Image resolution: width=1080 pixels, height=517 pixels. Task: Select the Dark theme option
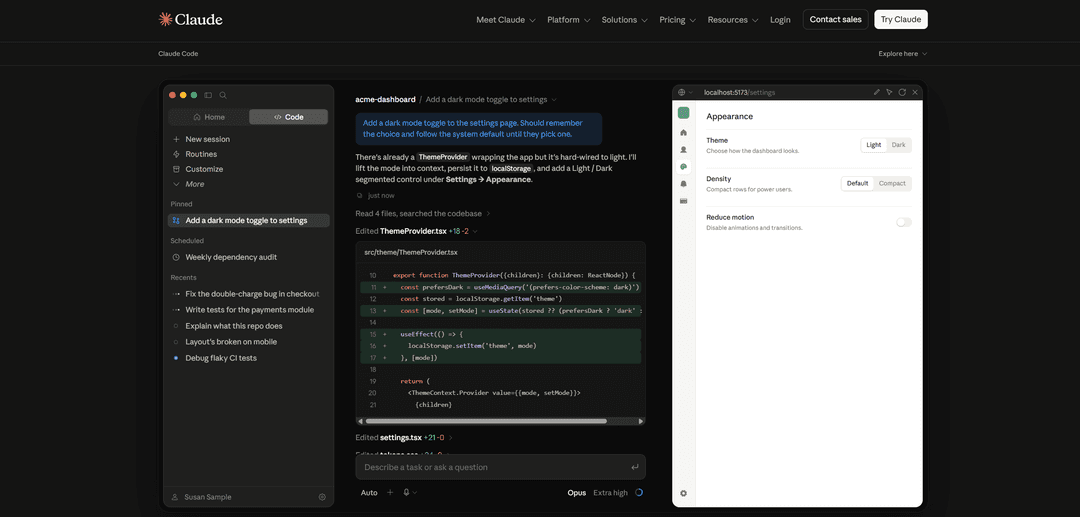pyautogui.click(x=898, y=145)
